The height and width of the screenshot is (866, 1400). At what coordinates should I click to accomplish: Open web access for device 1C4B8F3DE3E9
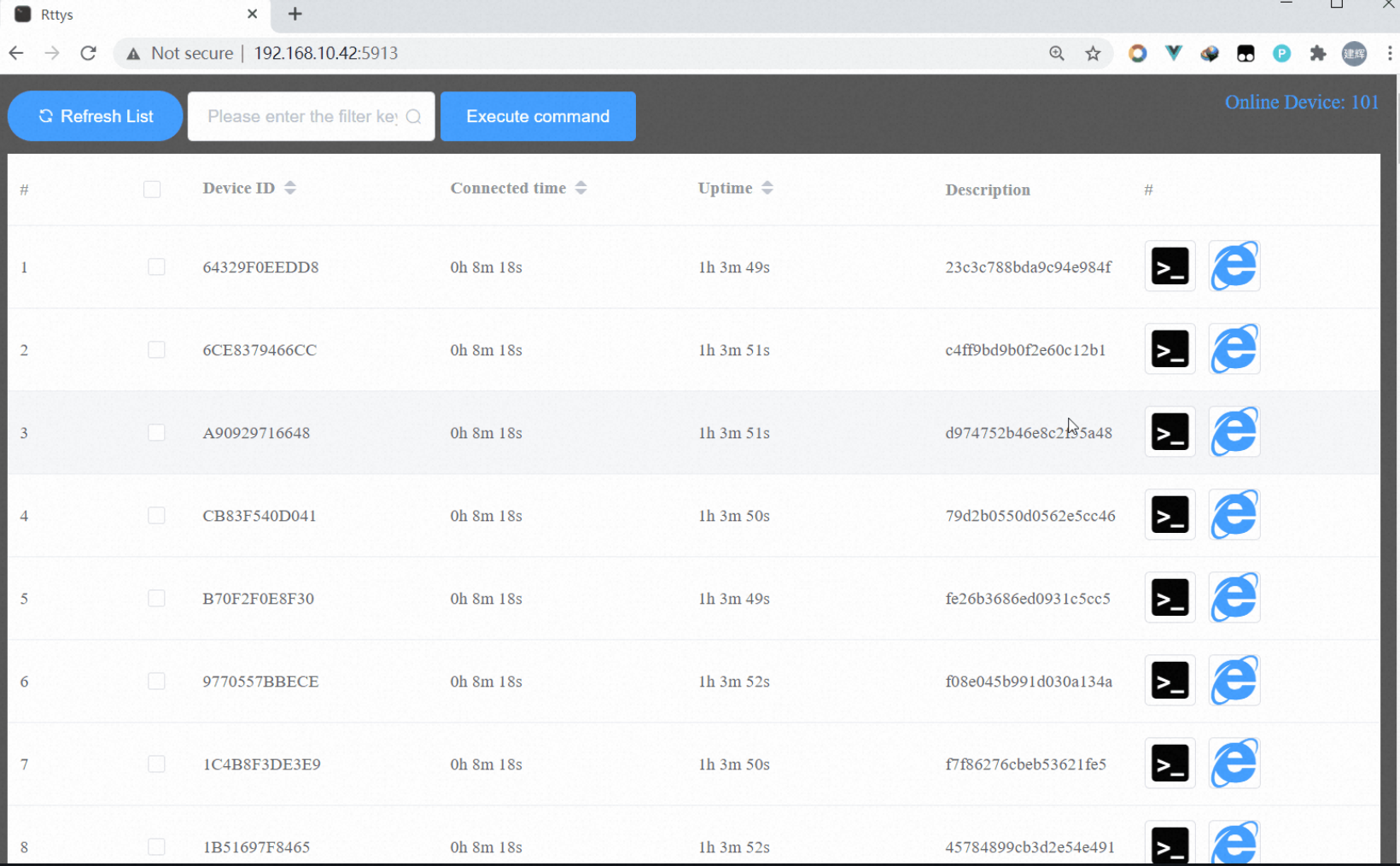coord(1234,764)
